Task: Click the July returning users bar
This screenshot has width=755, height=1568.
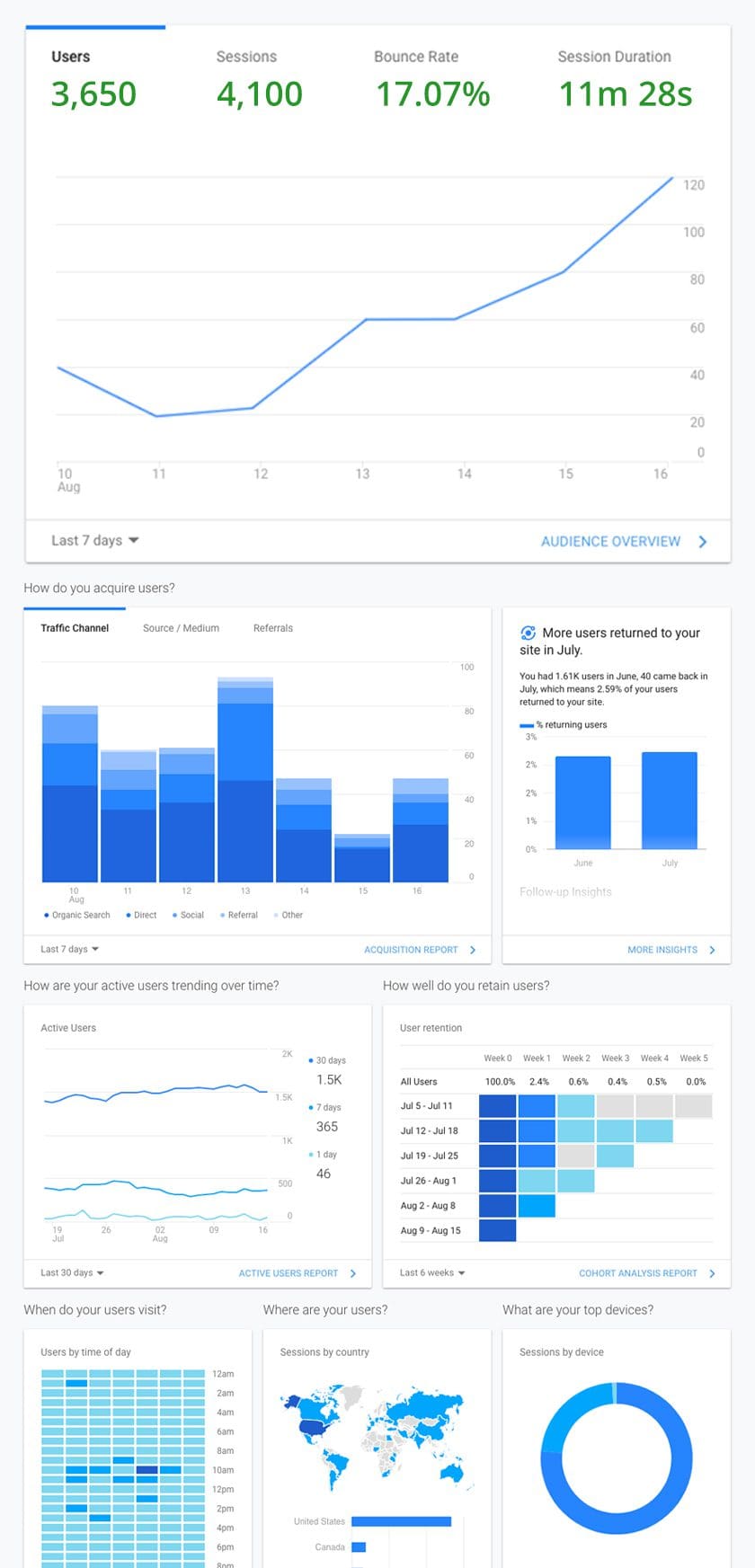Action: [670, 801]
